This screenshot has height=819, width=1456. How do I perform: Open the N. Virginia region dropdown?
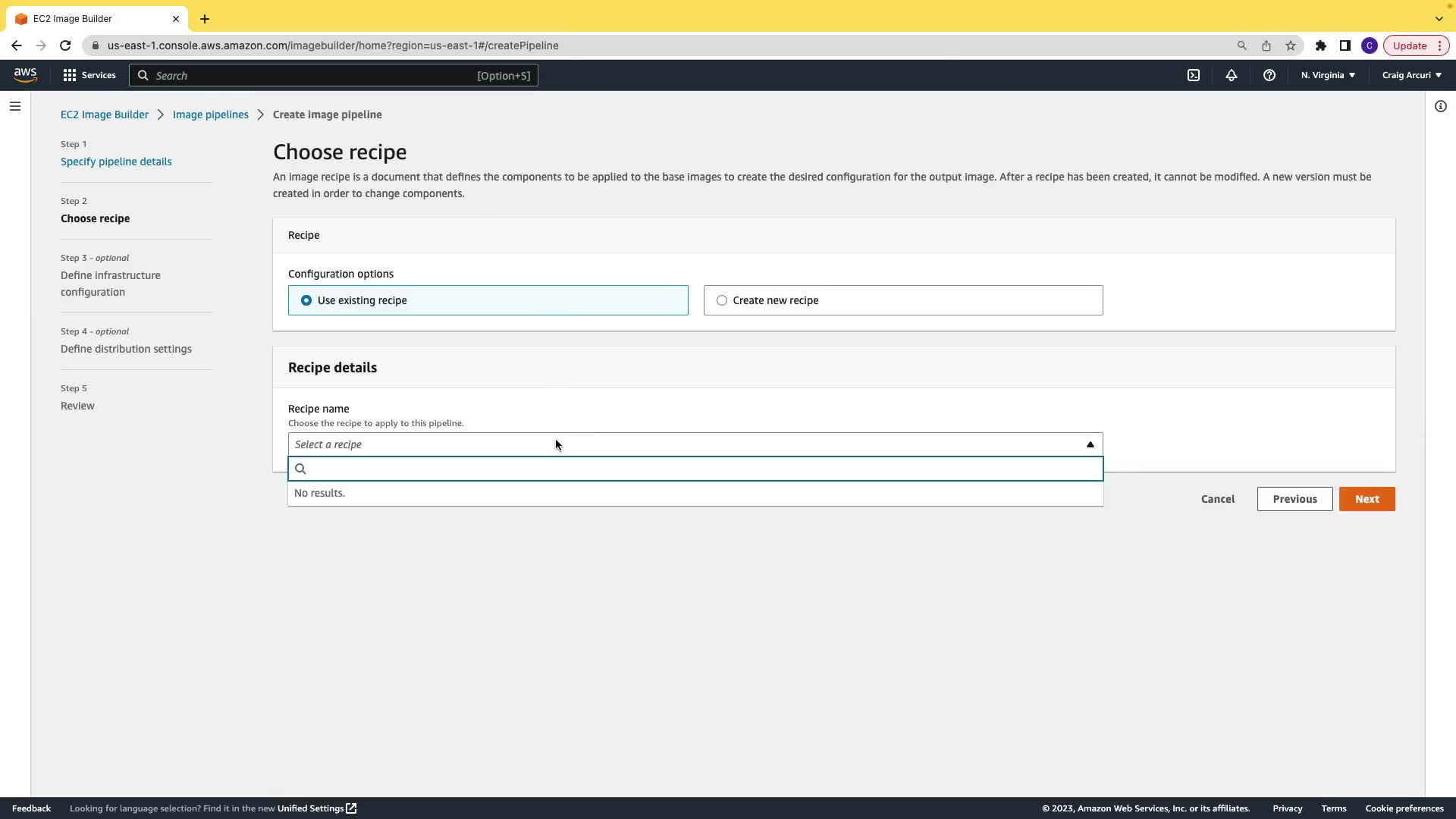click(x=1328, y=75)
